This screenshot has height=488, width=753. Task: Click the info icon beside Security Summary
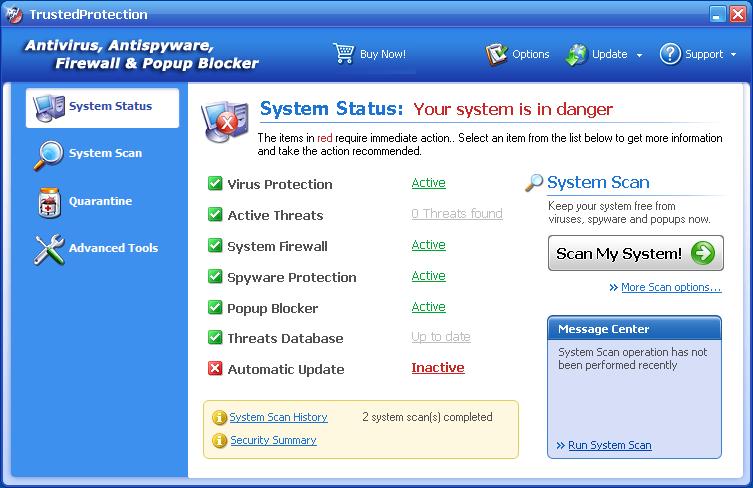tap(219, 440)
